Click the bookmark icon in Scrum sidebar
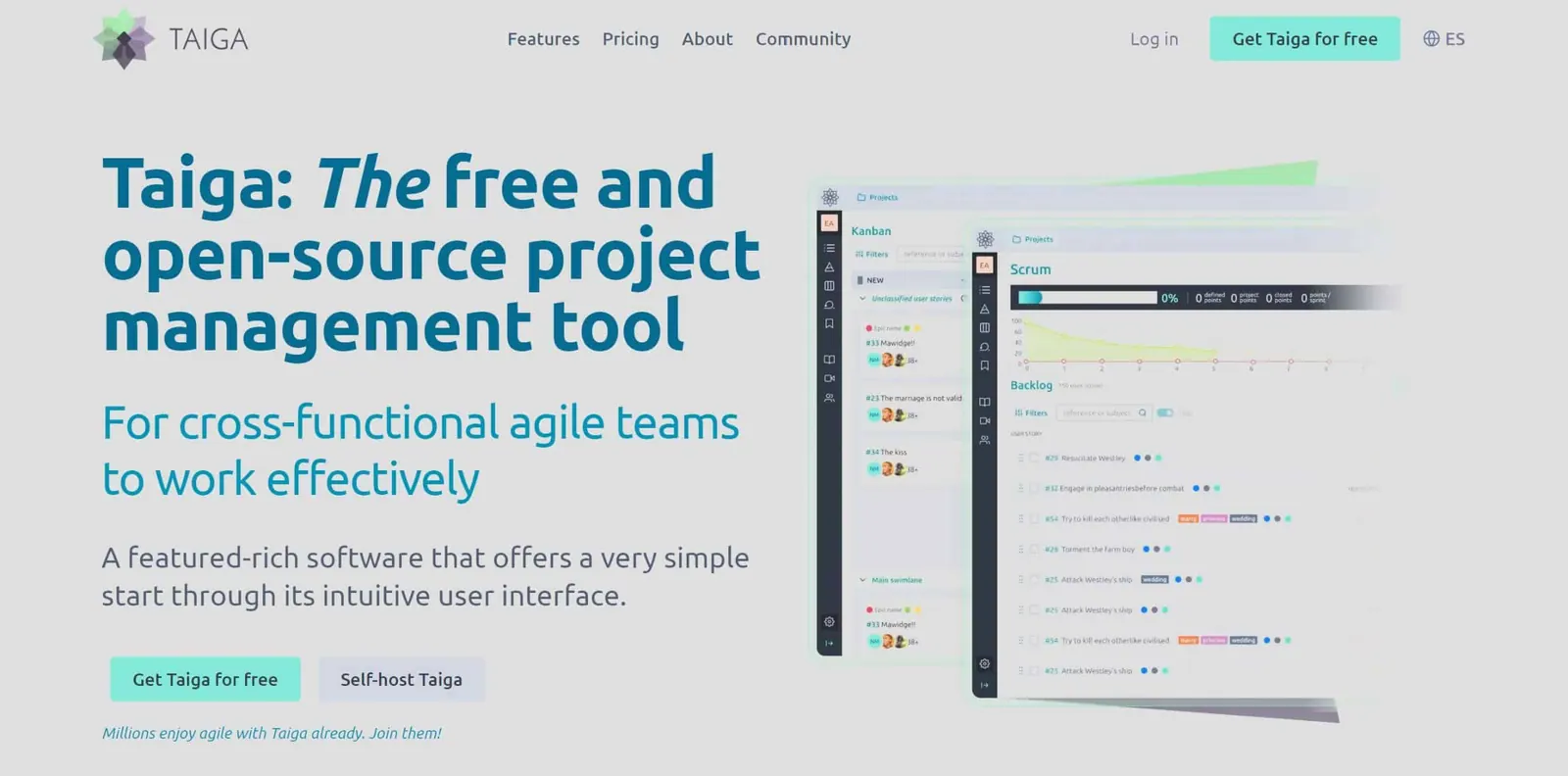Viewport: 1568px width, 776px height. pos(985,365)
